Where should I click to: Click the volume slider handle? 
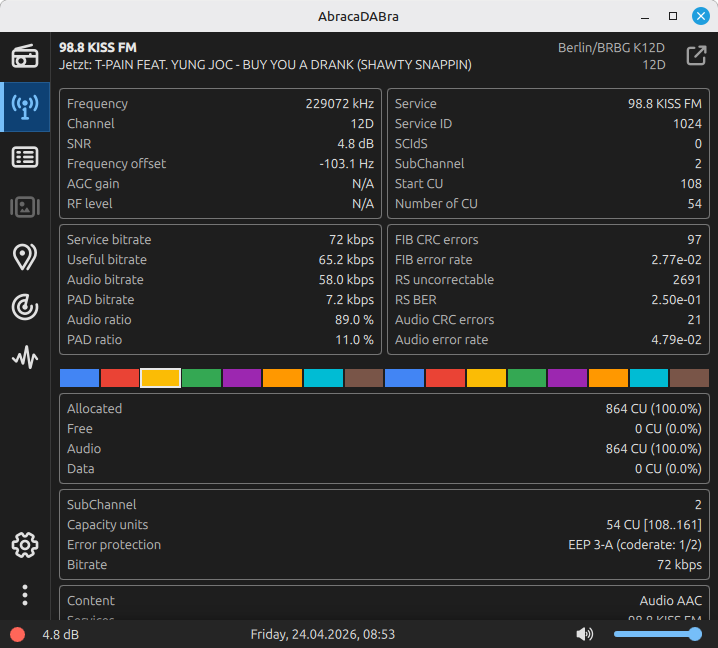coord(695,634)
